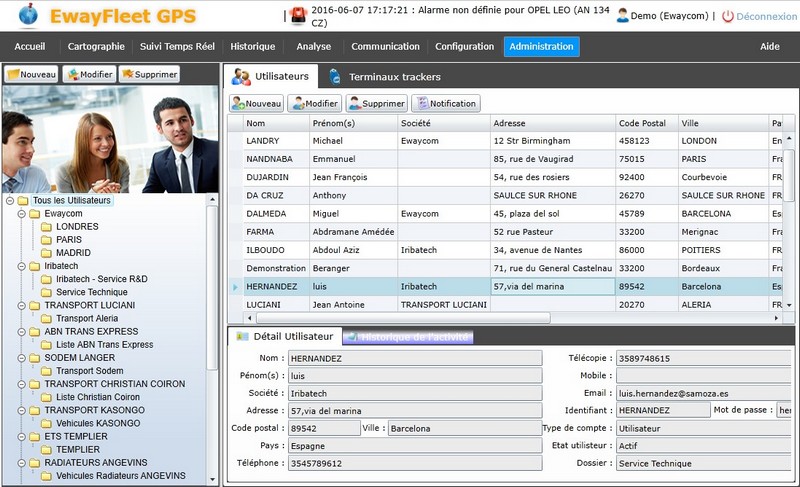Viewport: 800px width, 487px height.
Task: Click the MADRID folder icon
Action: pos(46,253)
